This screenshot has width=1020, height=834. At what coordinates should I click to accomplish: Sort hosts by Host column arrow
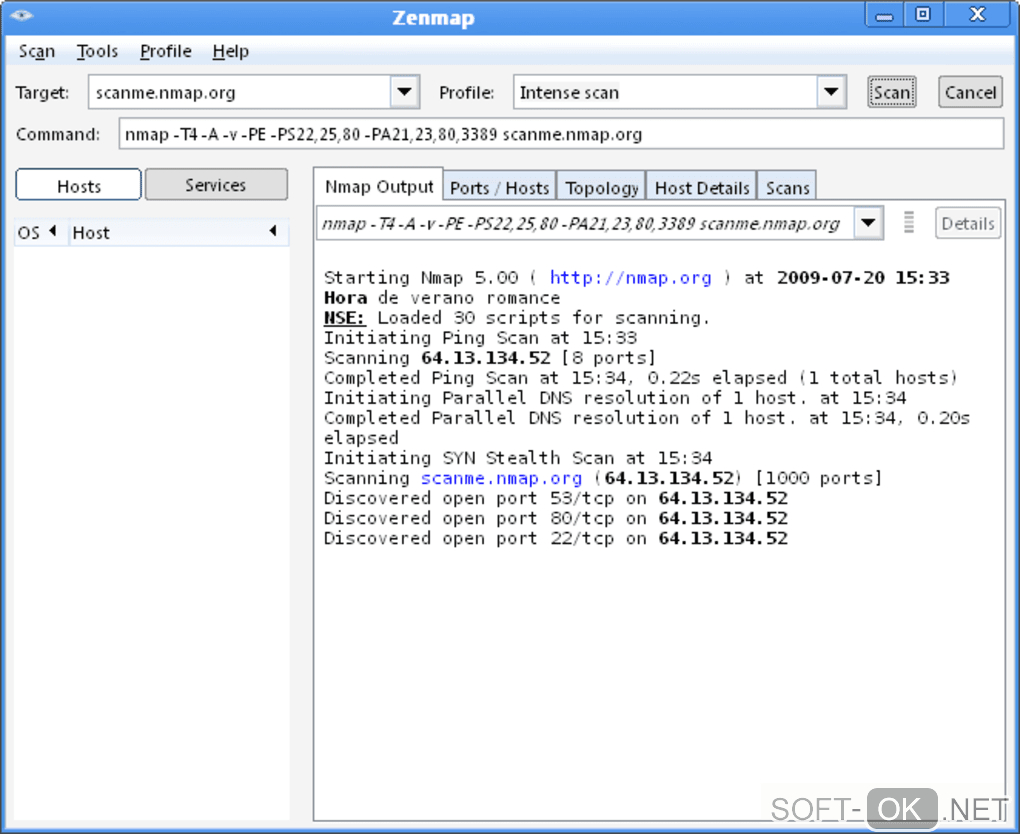pyautogui.click(x=273, y=230)
